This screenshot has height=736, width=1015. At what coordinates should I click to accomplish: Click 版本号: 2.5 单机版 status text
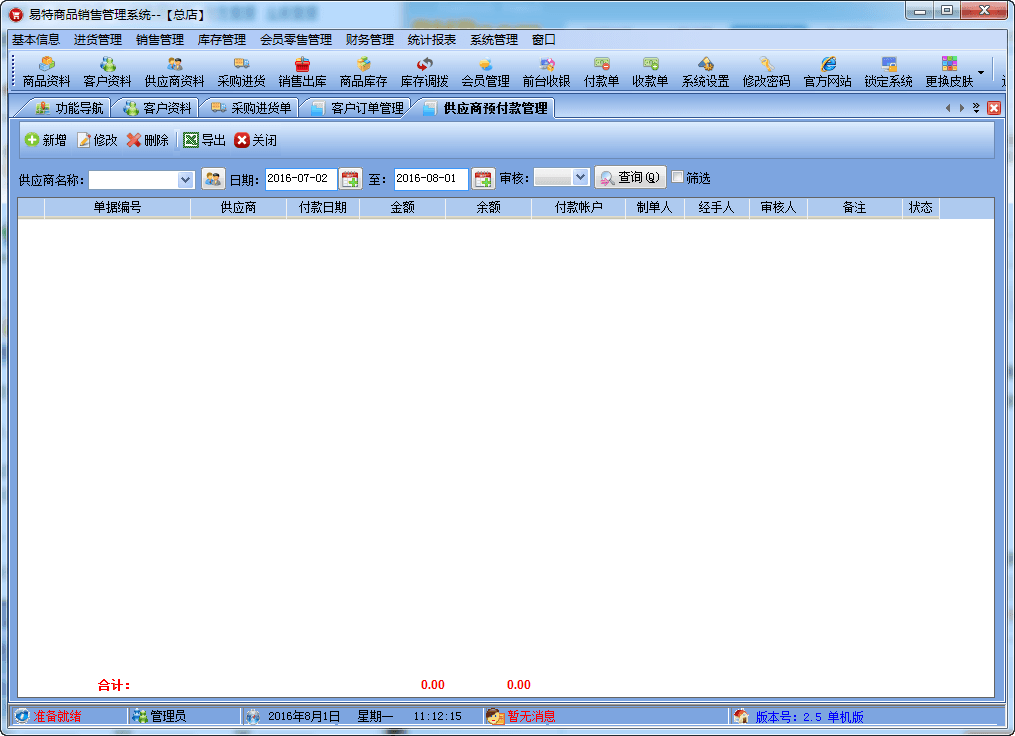tap(809, 717)
